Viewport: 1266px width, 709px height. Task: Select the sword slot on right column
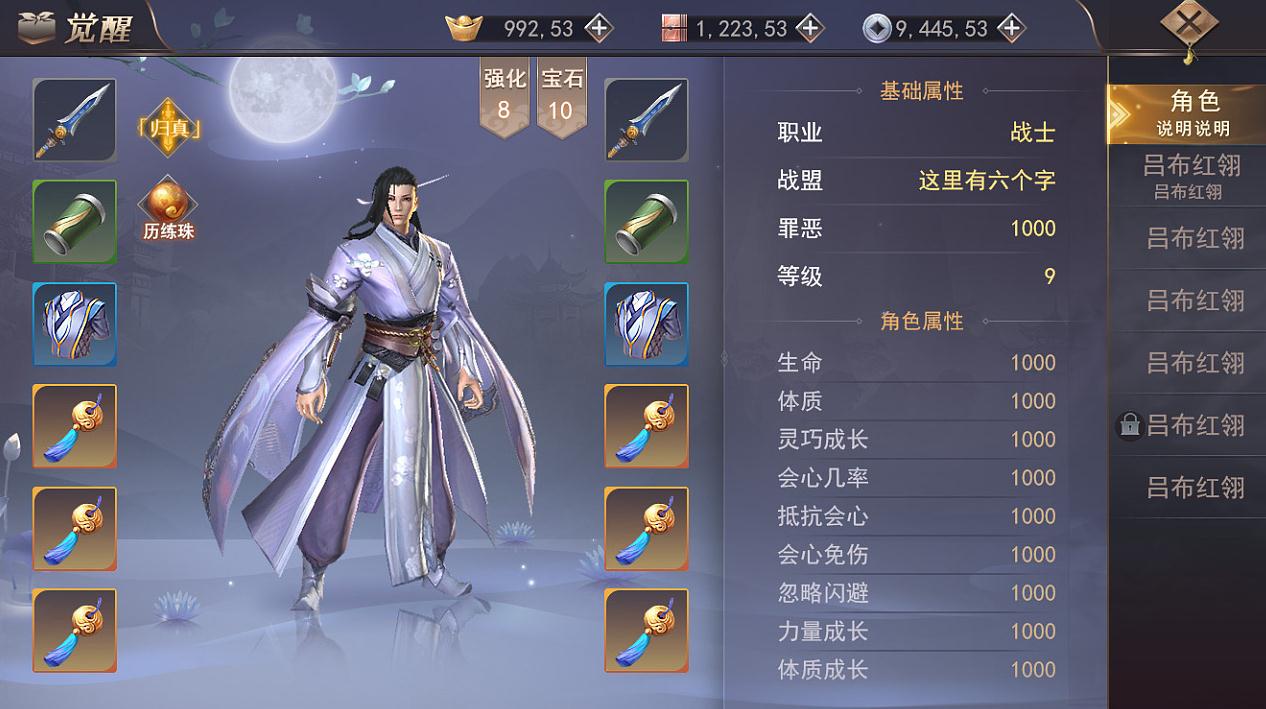click(x=646, y=120)
